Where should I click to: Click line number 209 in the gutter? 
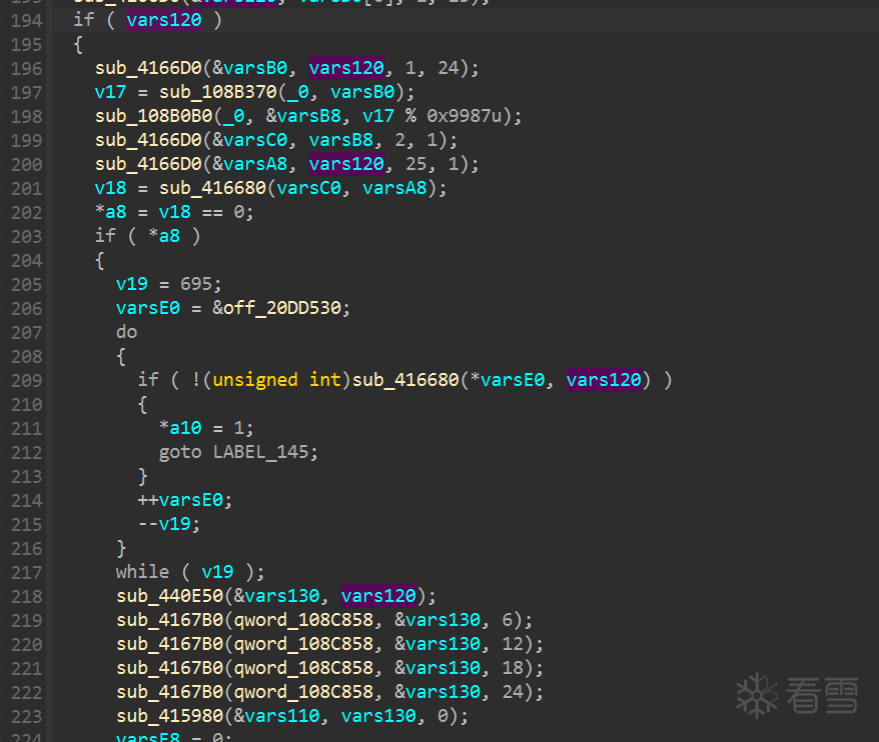tap(26, 381)
